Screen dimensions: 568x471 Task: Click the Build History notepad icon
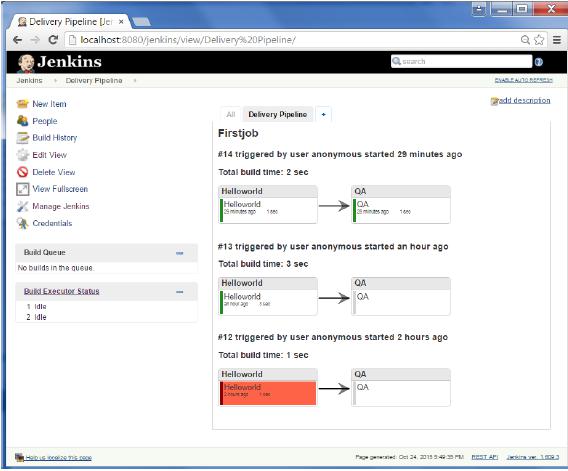pos(22,138)
